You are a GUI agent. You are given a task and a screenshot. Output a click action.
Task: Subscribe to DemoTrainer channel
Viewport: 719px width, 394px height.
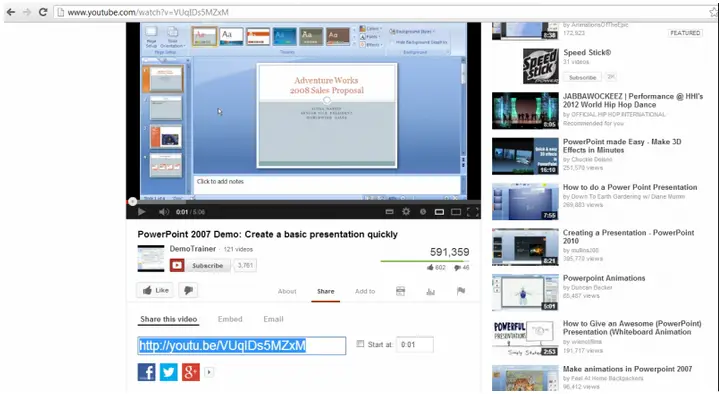200,265
